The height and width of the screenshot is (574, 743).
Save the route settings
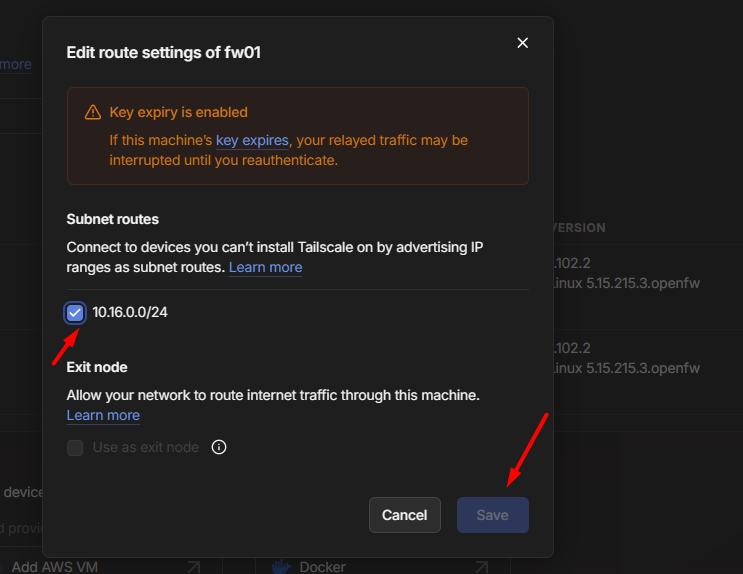(x=493, y=515)
